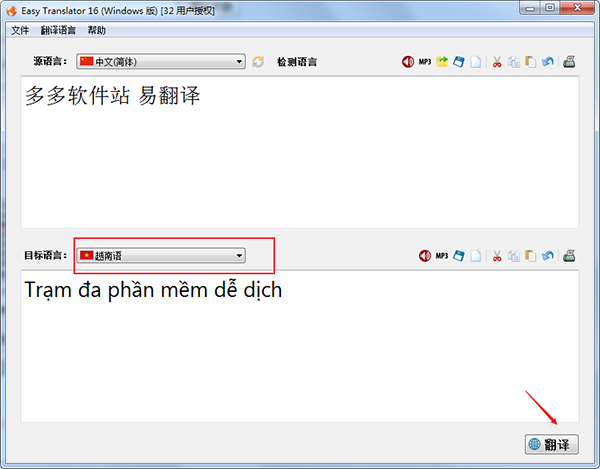Export translated text as MP3

click(x=442, y=256)
